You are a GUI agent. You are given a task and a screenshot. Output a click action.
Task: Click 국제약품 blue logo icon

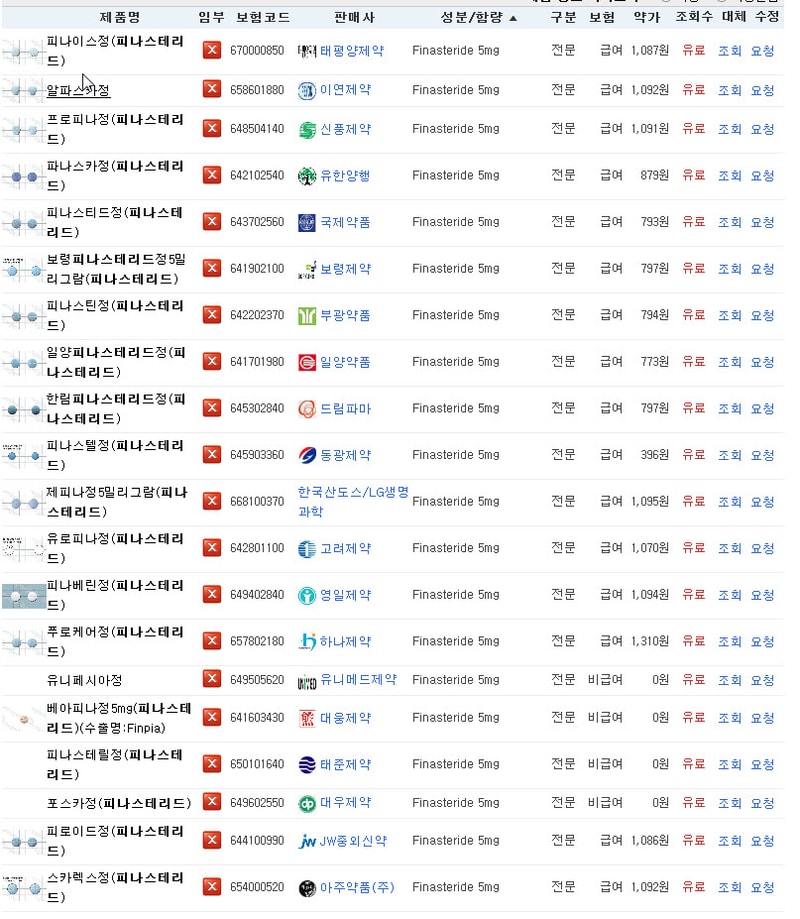(307, 222)
